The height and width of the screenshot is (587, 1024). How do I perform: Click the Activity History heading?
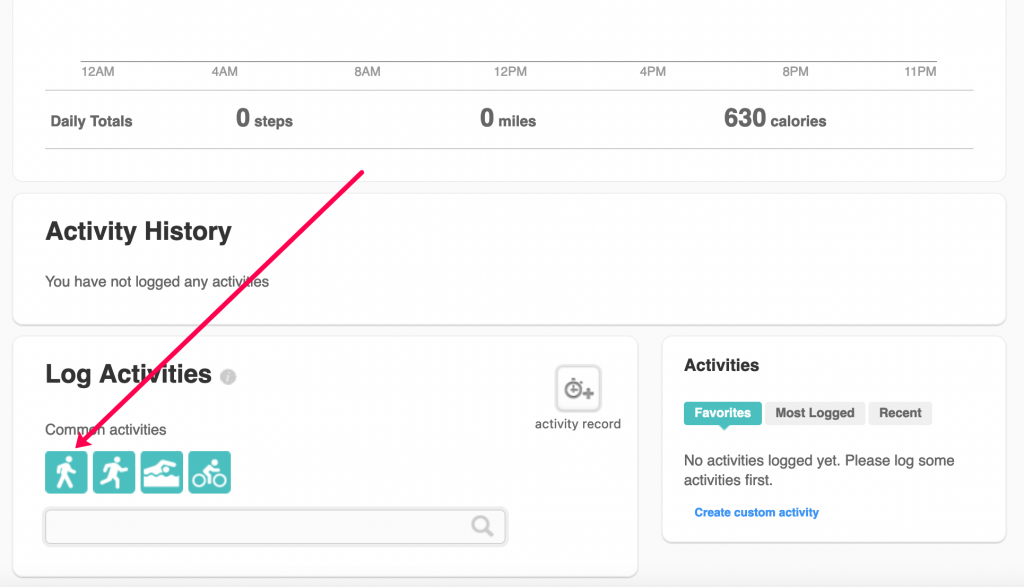pos(138,231)
